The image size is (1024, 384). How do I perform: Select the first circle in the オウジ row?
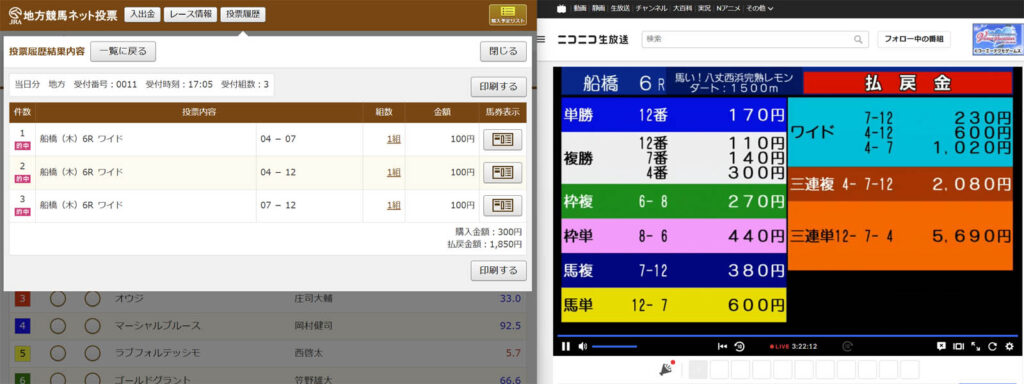point(58,299)
